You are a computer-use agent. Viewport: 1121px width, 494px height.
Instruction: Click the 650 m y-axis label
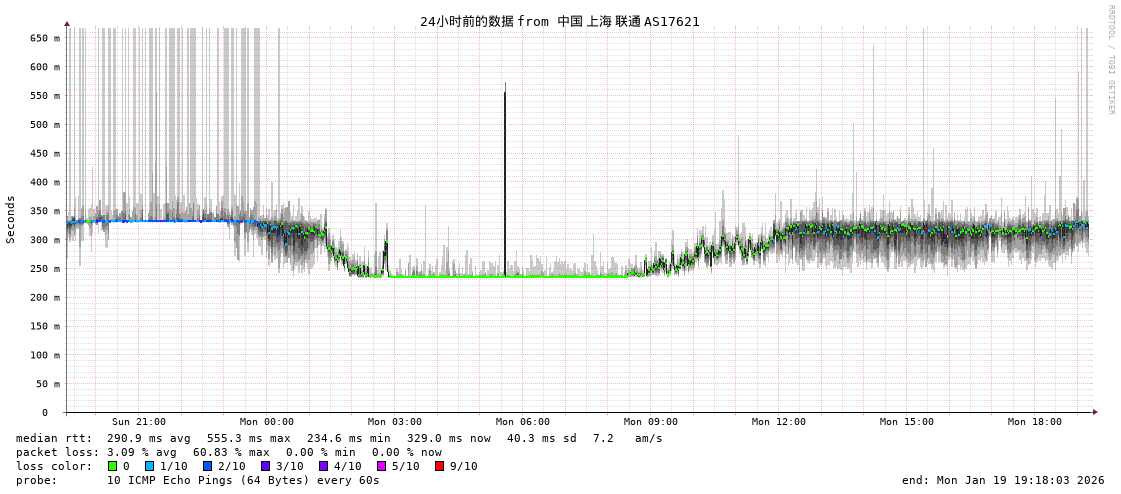(45, 38)
